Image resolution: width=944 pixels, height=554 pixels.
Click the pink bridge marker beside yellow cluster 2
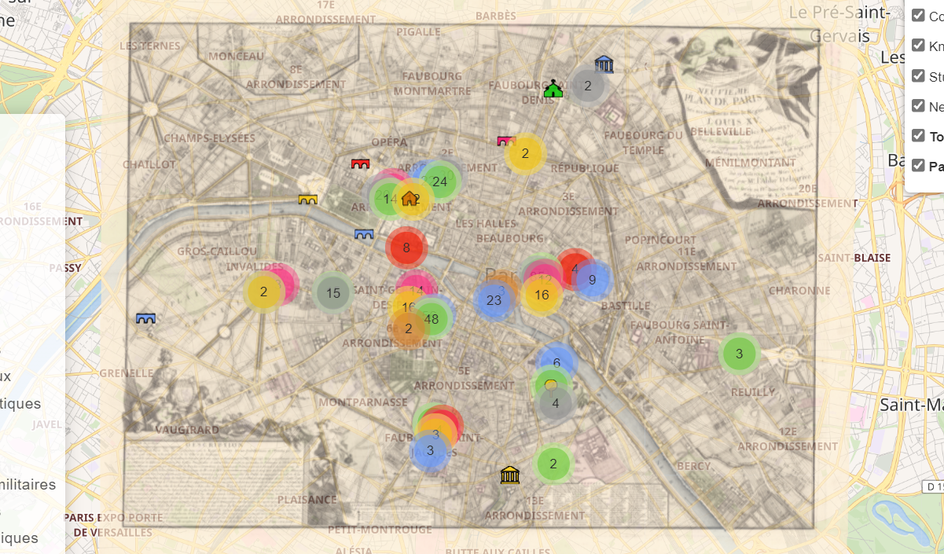click(506, 141)
